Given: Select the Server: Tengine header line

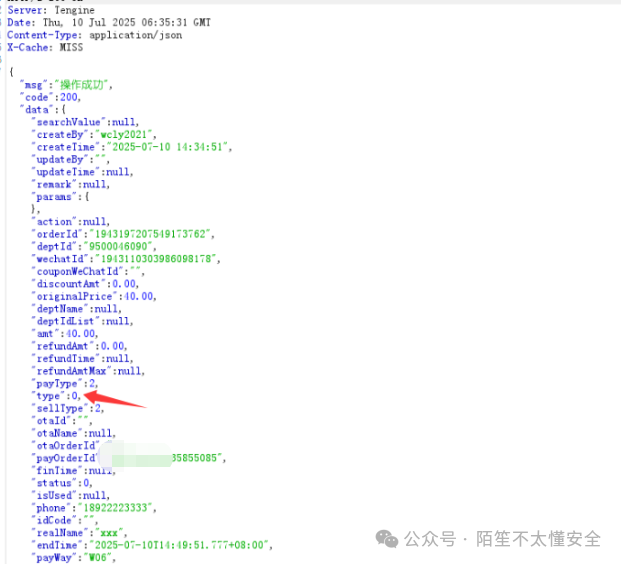Looking at the screenshot, I should click(51, 10).
